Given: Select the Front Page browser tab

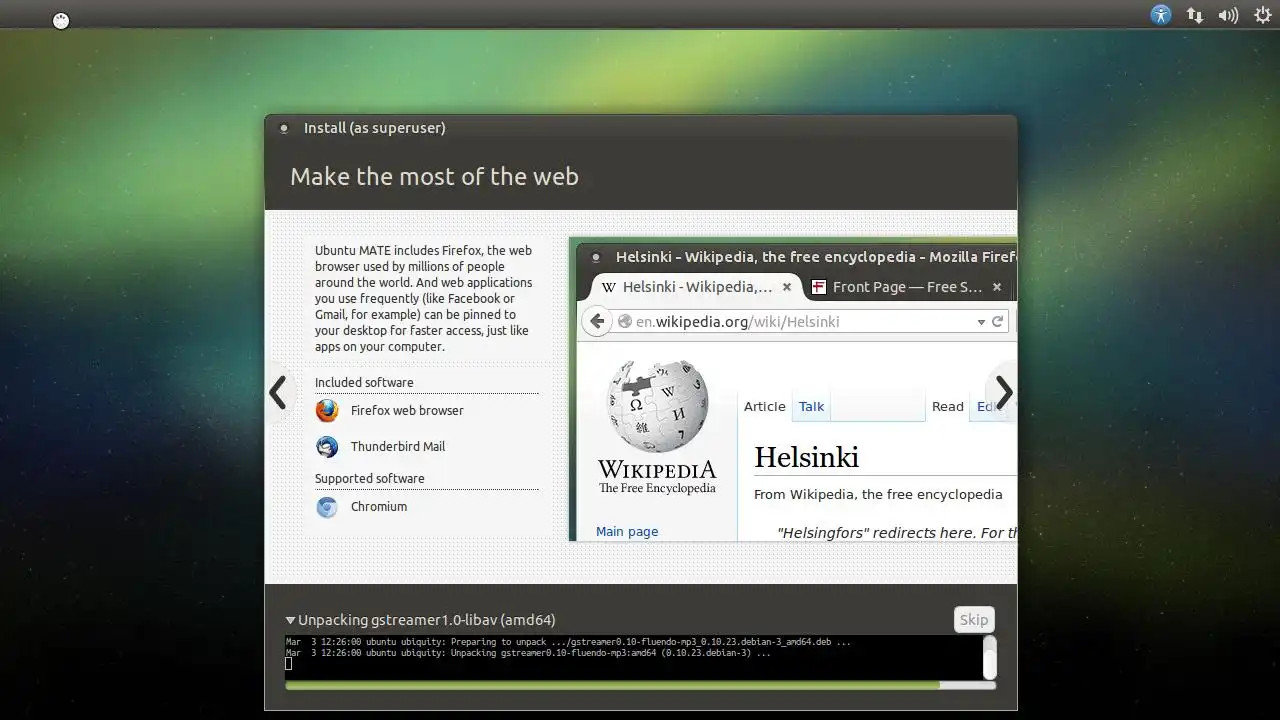Looking at the screenshot, I should point(906,287).
